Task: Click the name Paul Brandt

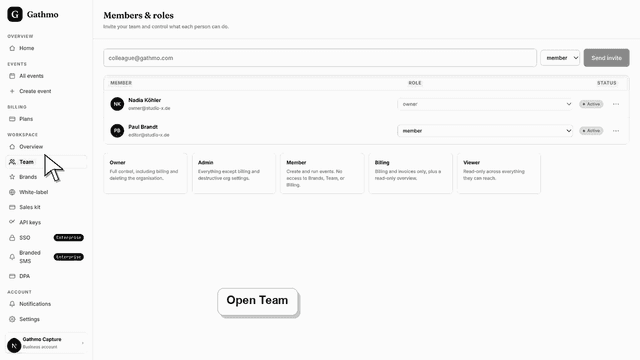Action: pos(143,127)
